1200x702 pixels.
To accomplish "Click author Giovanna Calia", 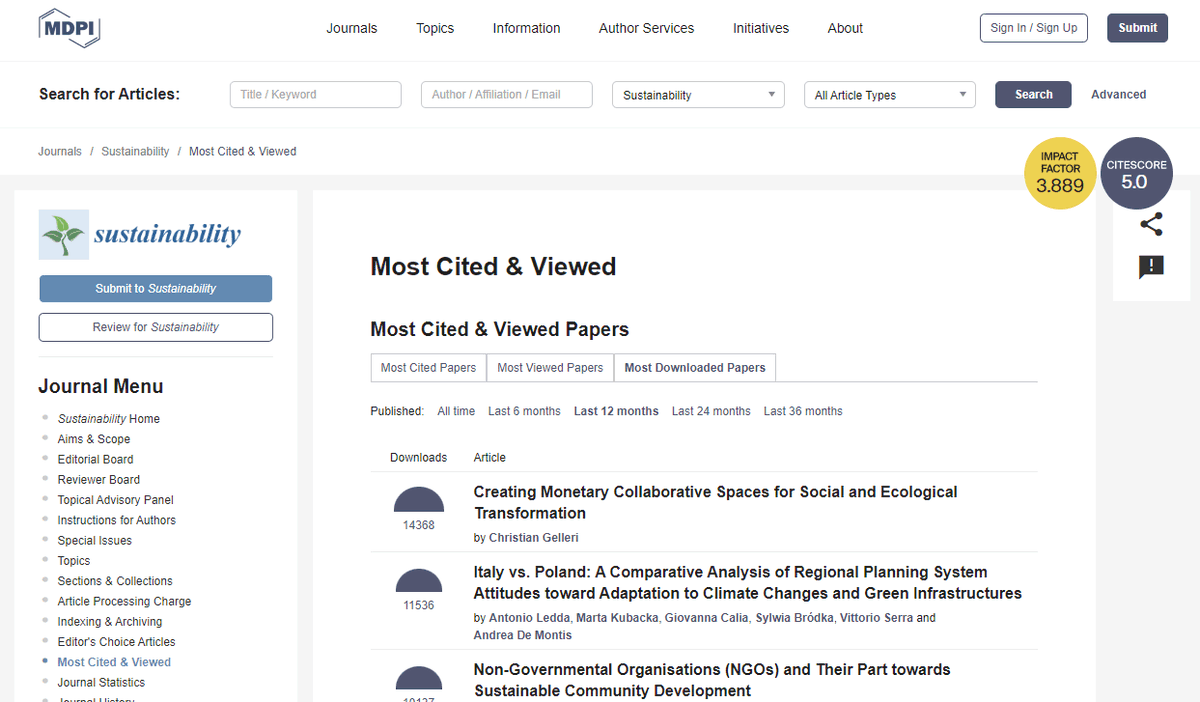I will (x=708, y=618).
